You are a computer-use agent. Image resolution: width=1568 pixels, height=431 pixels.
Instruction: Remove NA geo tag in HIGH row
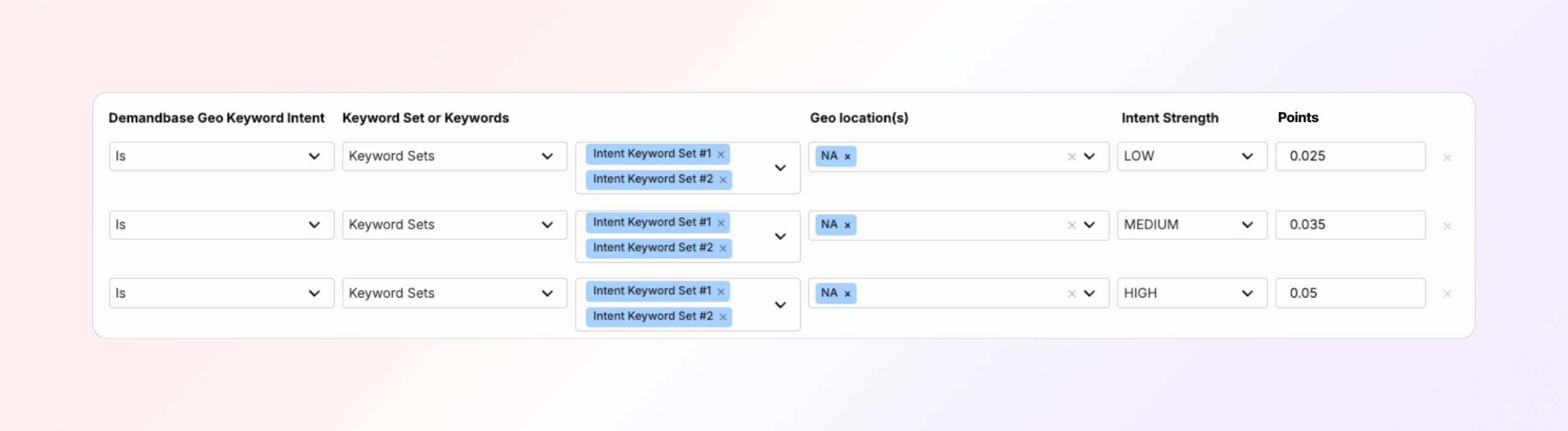(848, 294)
